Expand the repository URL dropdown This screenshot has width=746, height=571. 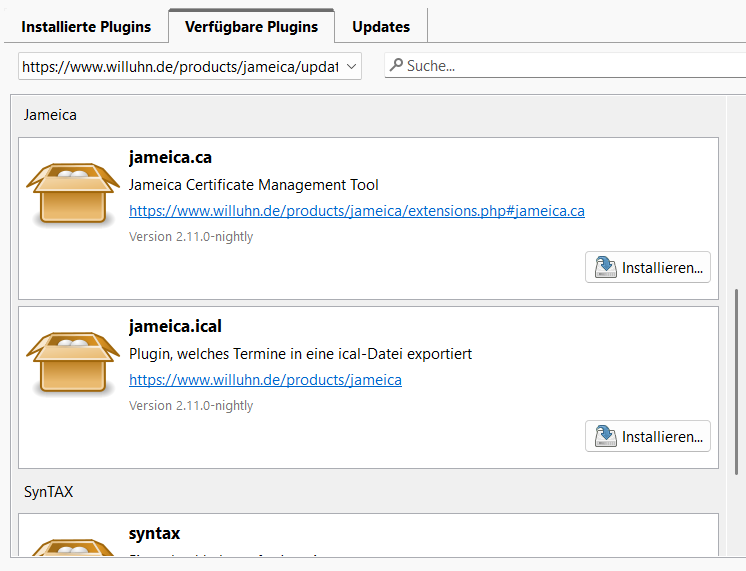click(351, 67)
